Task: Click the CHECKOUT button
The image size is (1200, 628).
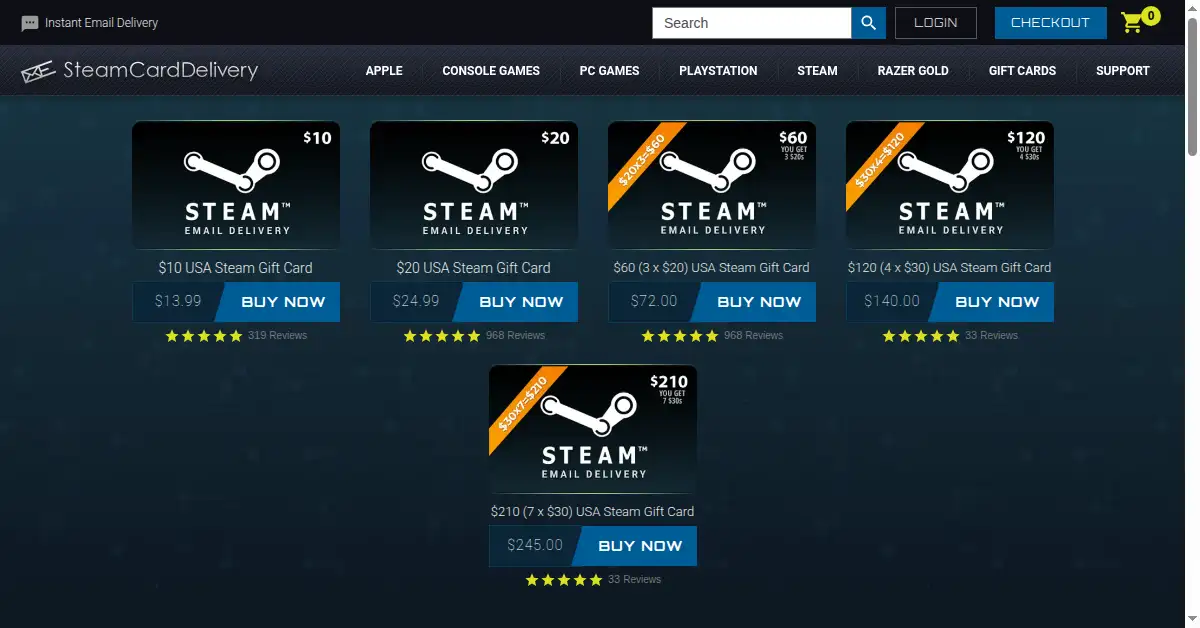Action: [x=1050, y=23]
